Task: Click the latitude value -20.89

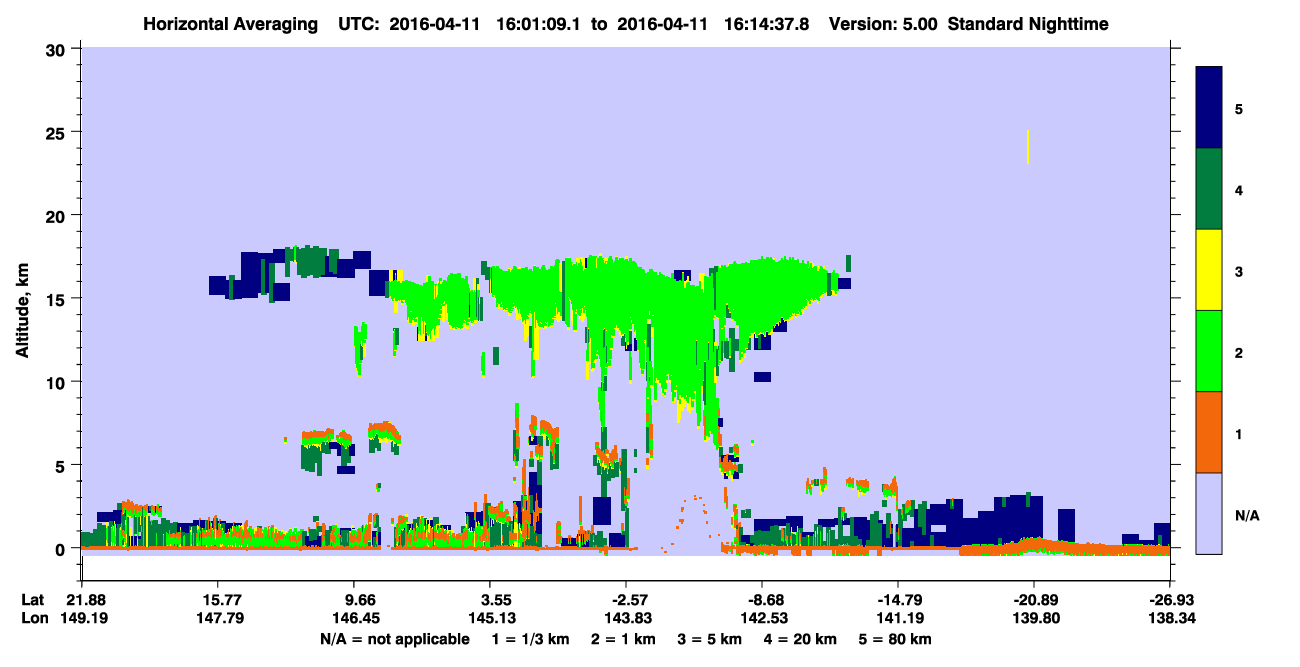Action: pyautogui.click(x=1033, y=600)
